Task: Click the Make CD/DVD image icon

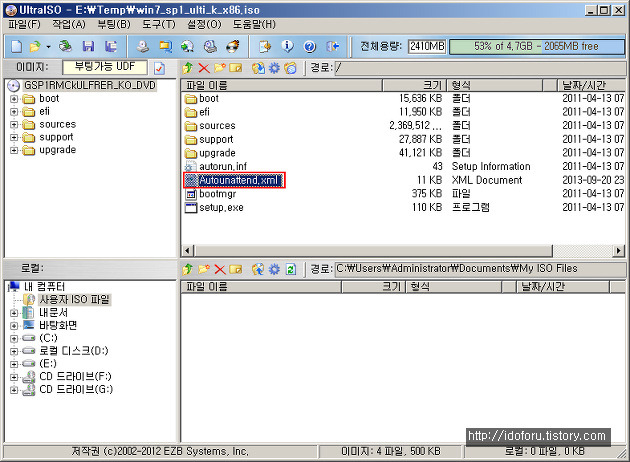Action: tap(143, 47)
